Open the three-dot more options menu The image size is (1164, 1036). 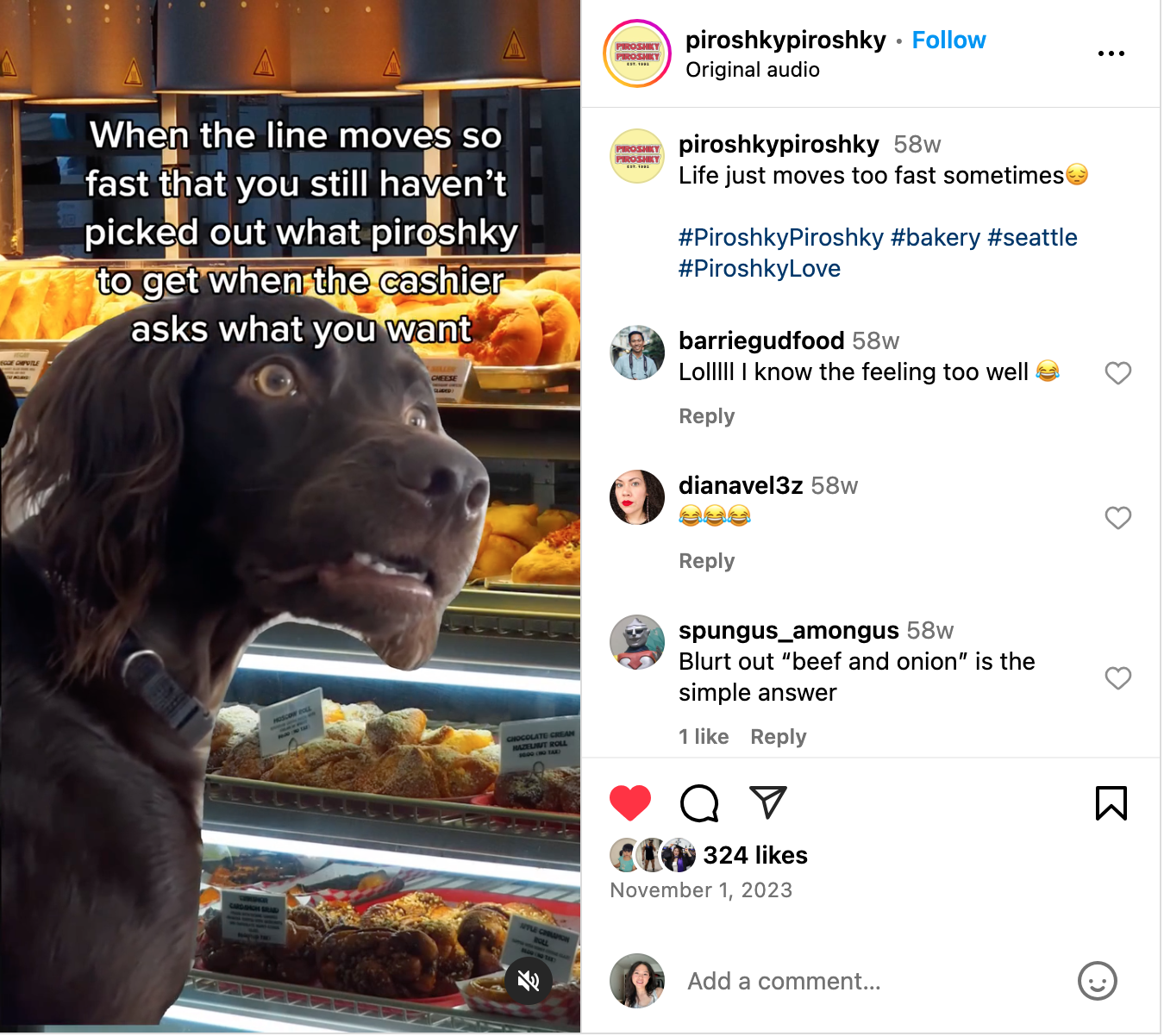tap(1111, 53)
